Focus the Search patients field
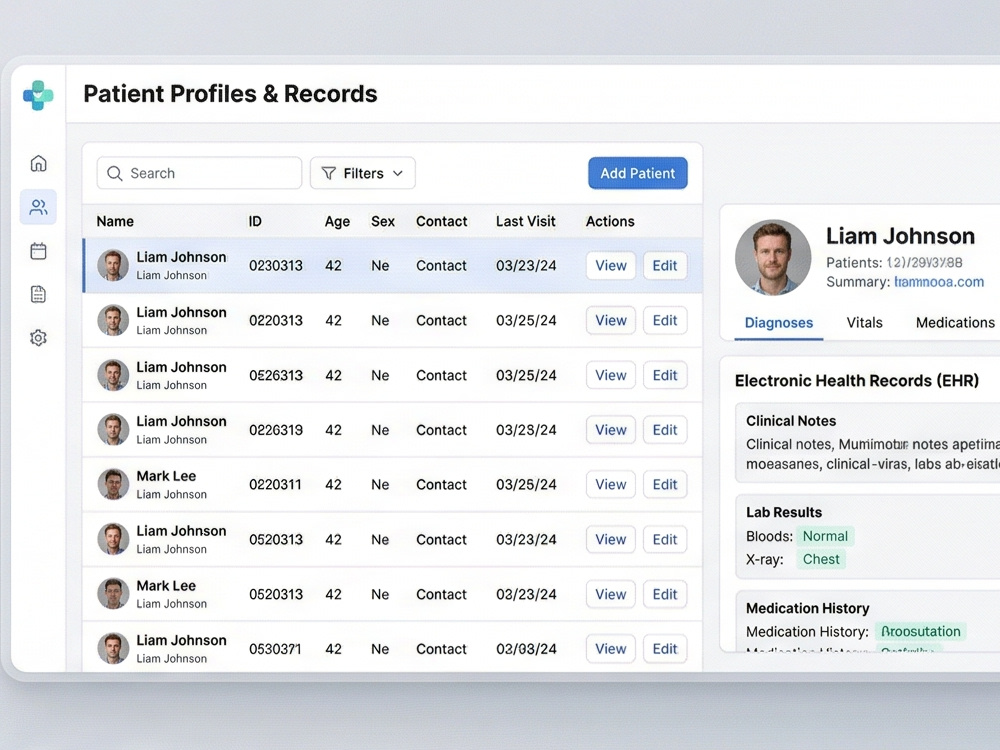Image resolution: width=1000 pixels, height=750 pixels. point(199,173)
